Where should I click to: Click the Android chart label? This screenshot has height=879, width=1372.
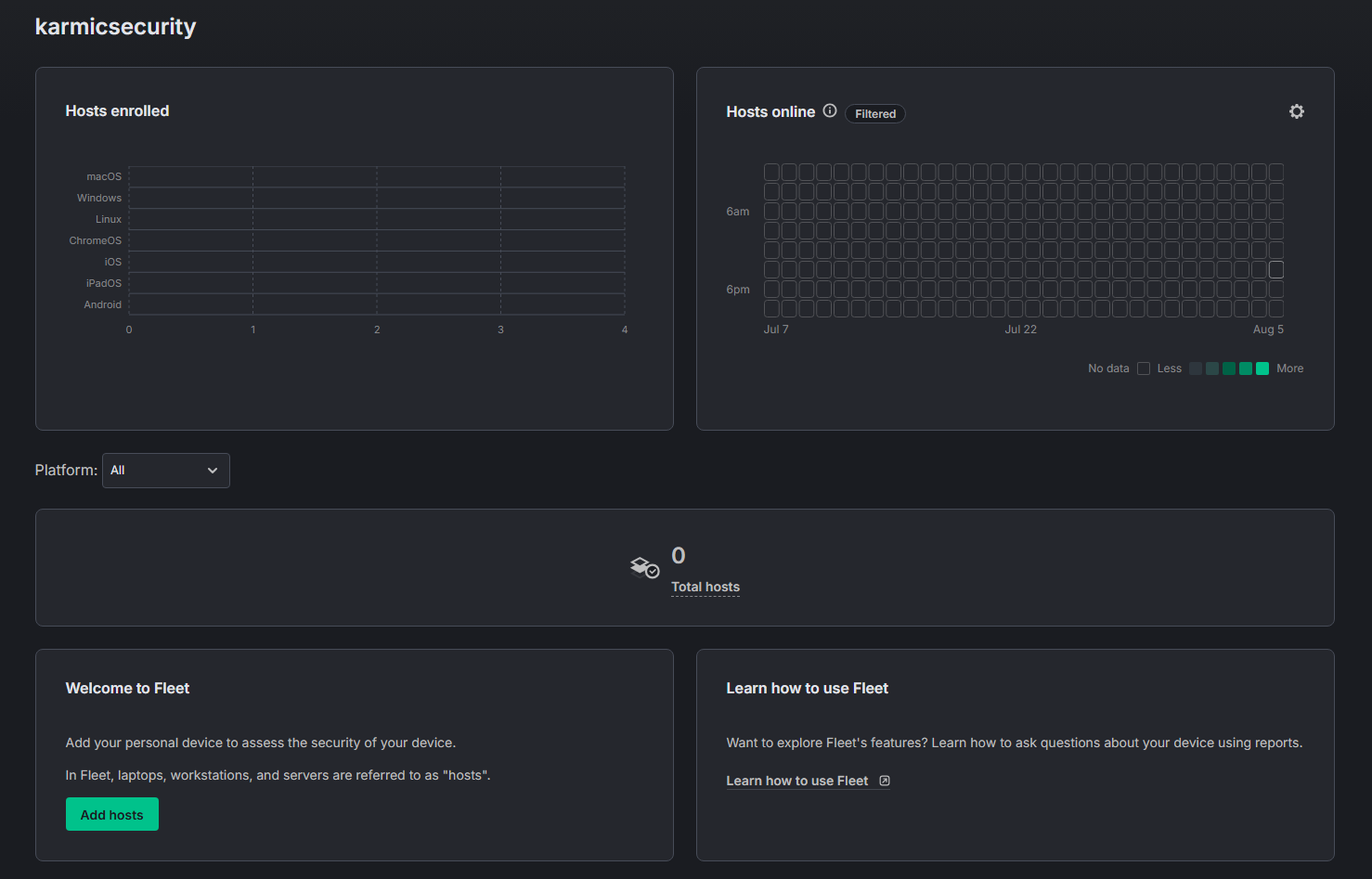pos(103,304)
